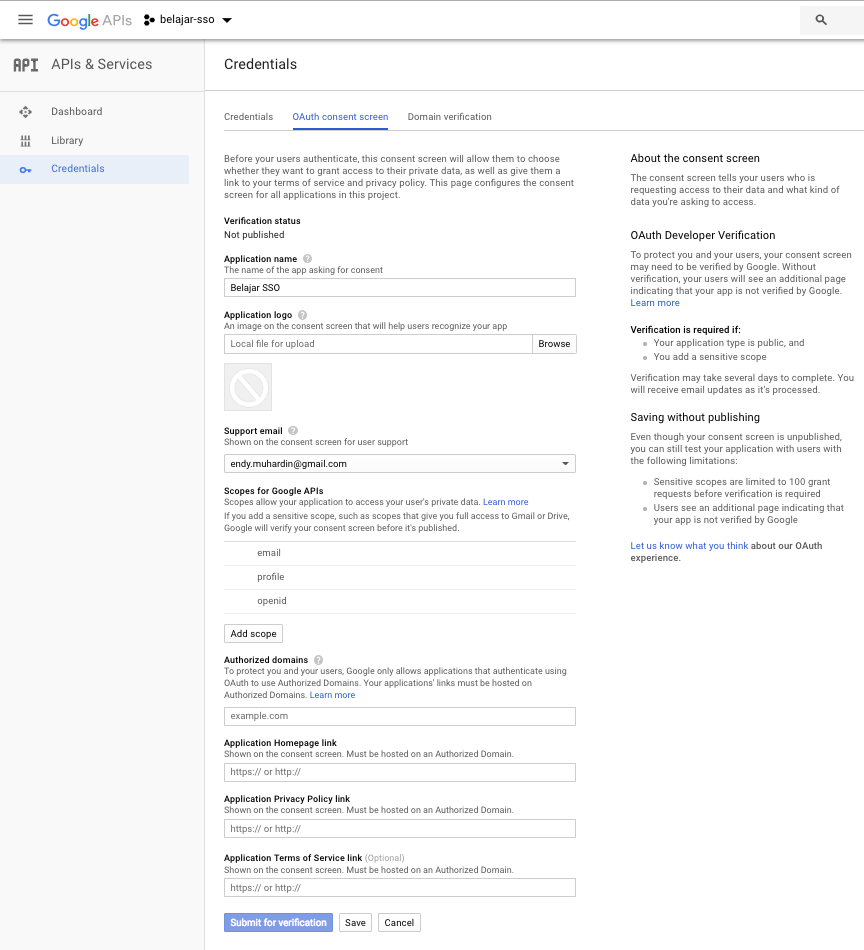Viewport: 864px width, 950px height.
Task: Show help for Support email
Action: tap(293, 431)
